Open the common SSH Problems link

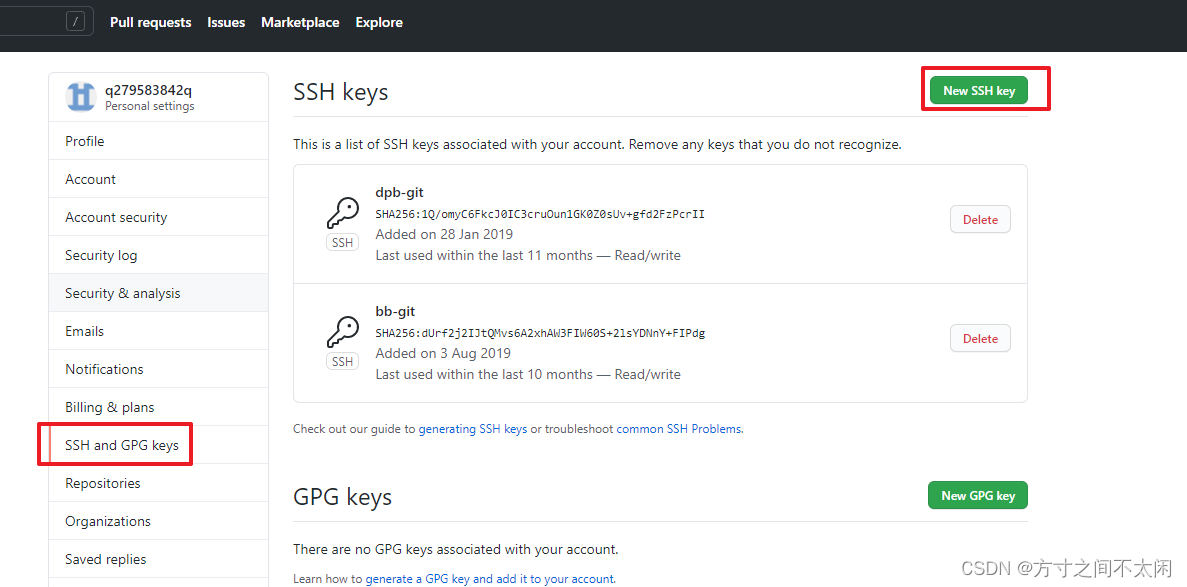[680, 429]
